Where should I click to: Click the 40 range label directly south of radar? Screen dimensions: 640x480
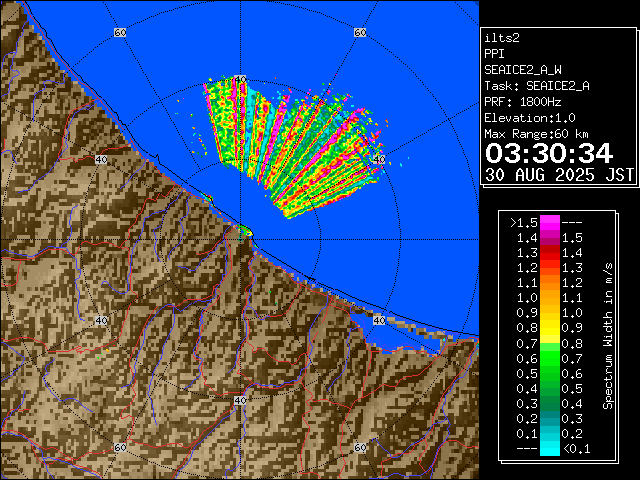point(240,400)
